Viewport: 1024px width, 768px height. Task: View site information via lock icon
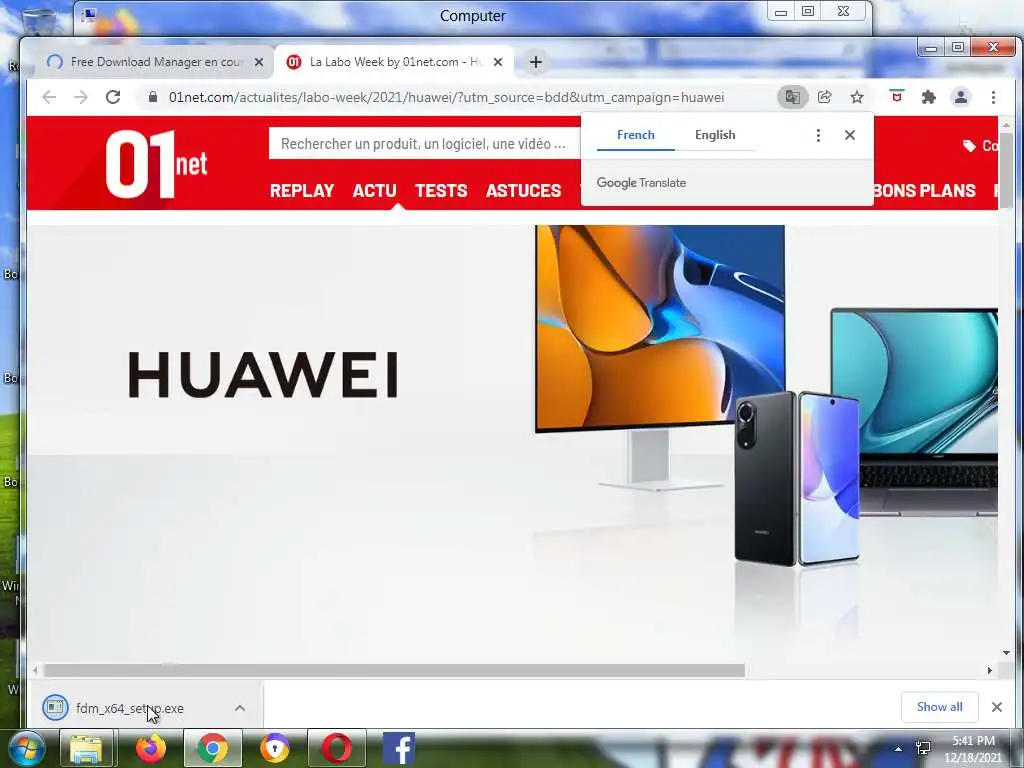click(x=153, y=97)
